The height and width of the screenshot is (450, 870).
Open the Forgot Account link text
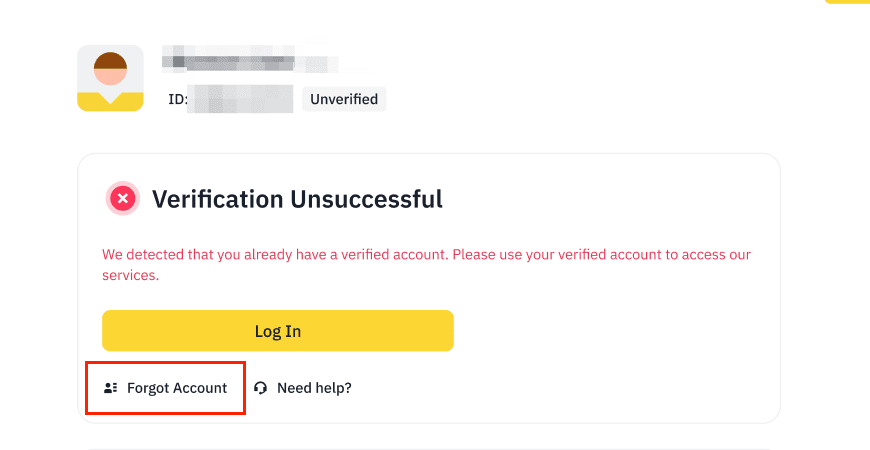pos(177,388)
